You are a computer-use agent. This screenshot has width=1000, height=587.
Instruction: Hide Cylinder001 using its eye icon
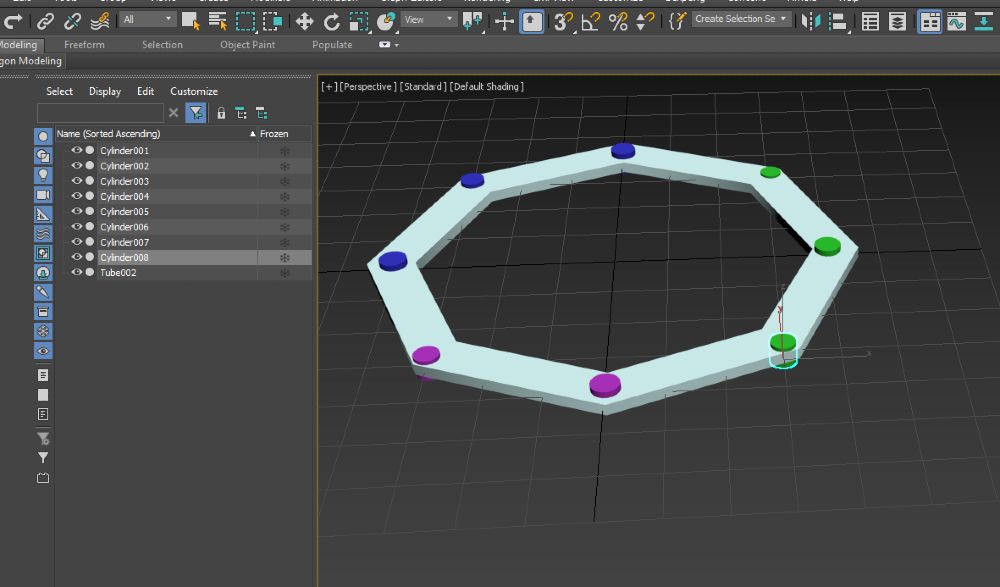click(x=77, y=151)
